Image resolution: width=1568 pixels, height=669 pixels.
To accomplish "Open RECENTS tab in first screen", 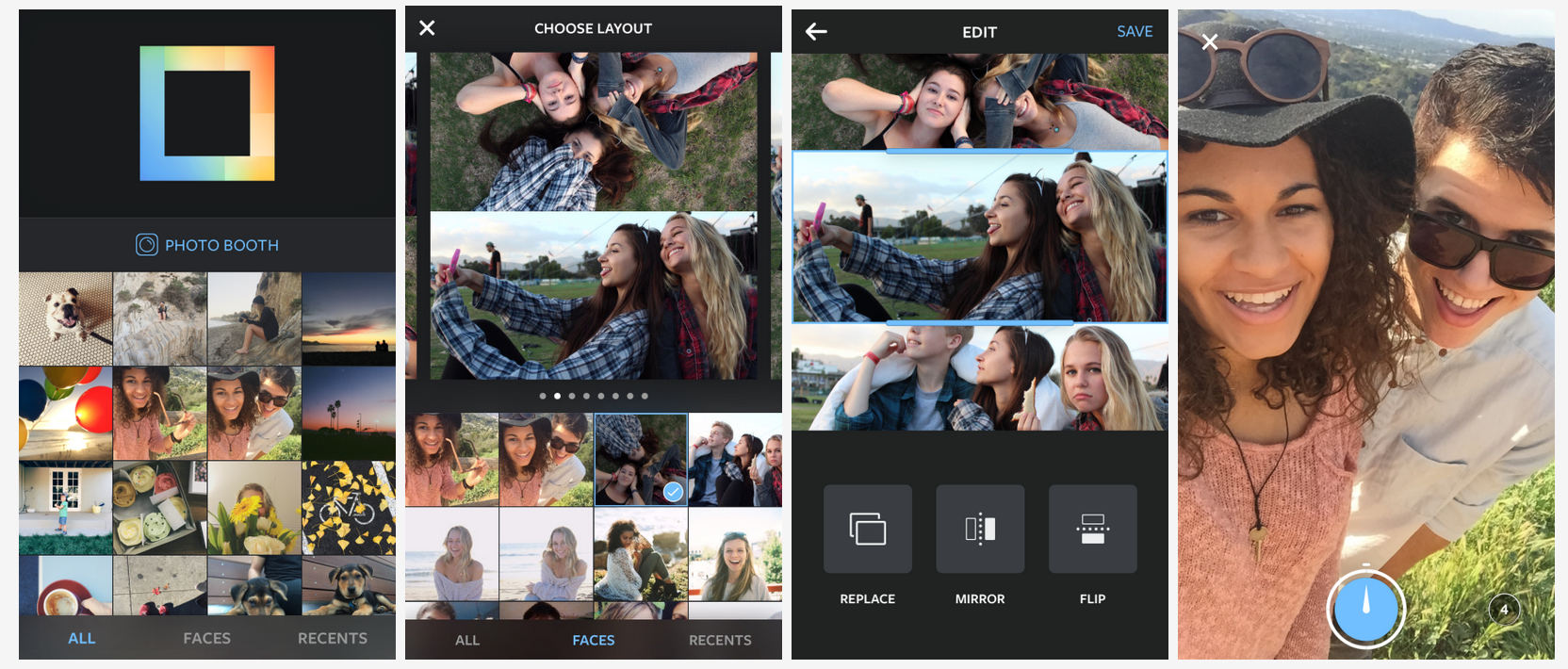I will (x=333, y=639).
